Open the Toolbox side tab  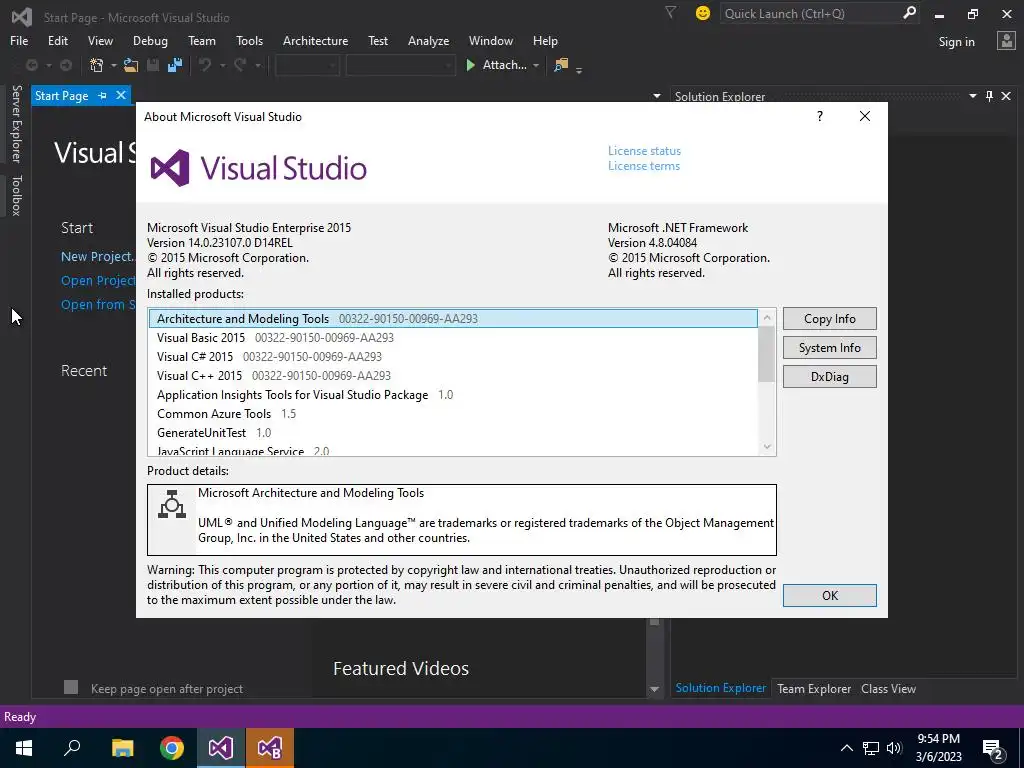16,195
